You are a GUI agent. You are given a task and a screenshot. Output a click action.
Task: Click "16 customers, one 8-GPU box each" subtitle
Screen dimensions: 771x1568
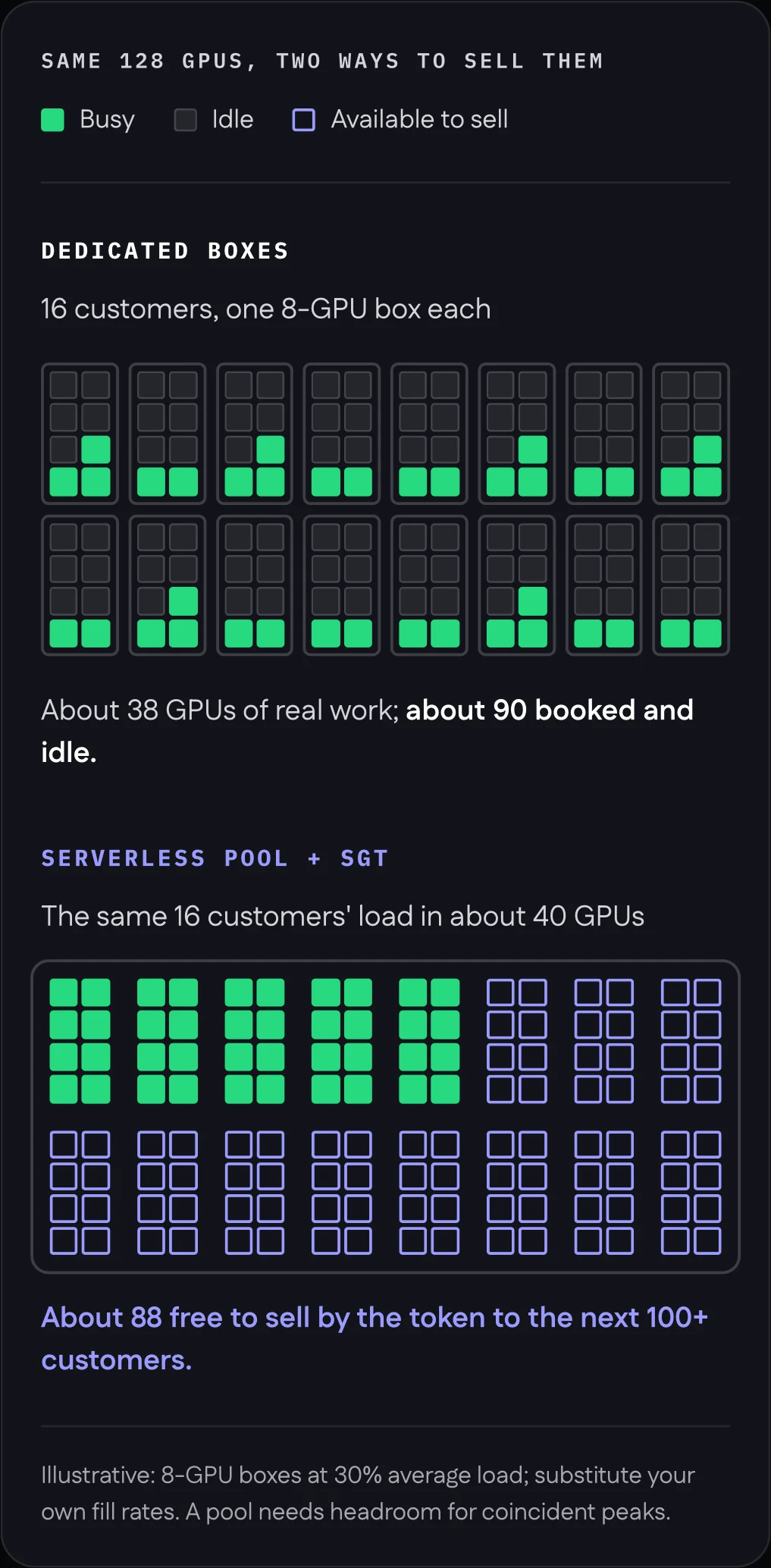point(266,309)
